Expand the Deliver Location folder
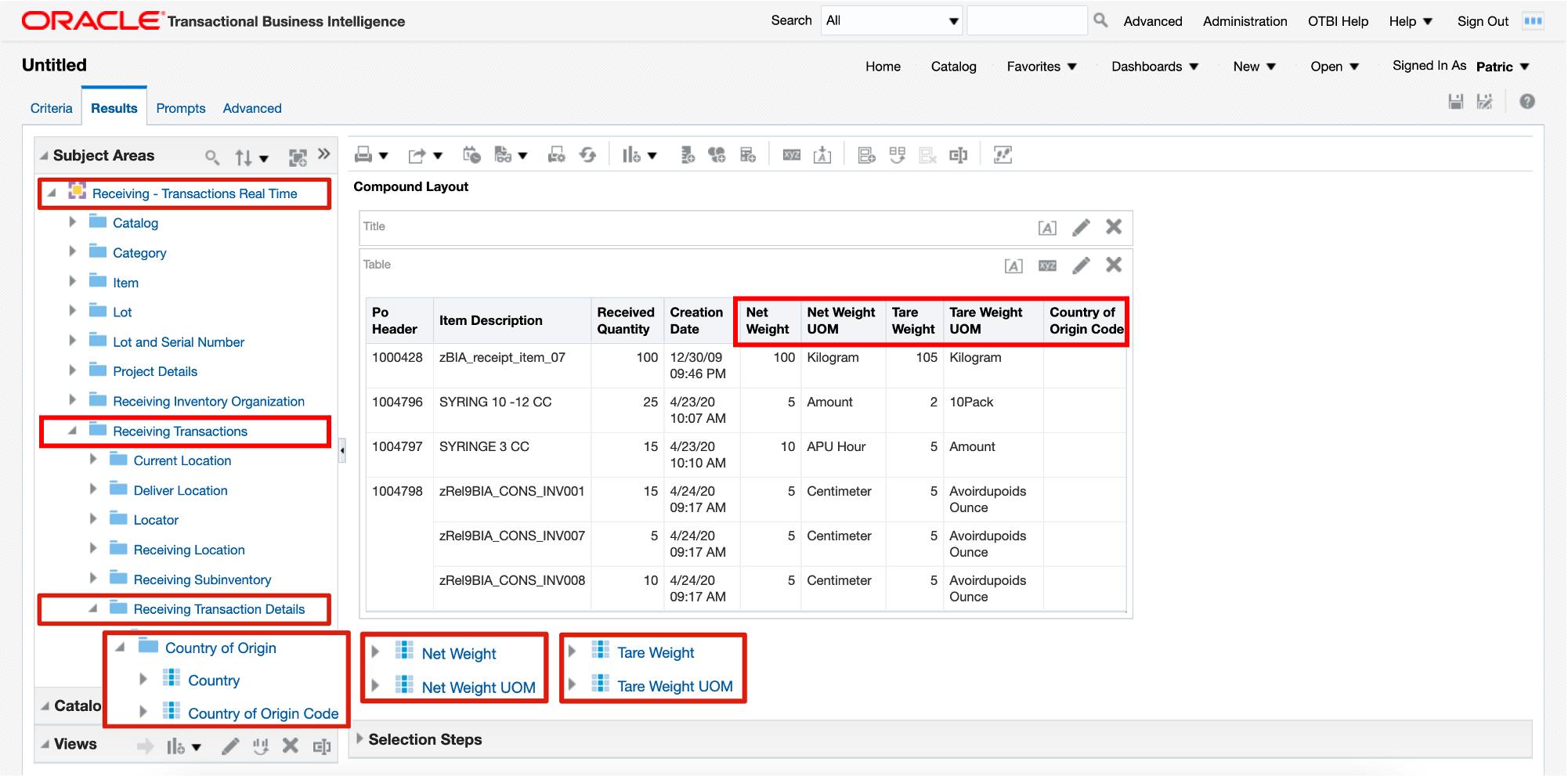The height and width of the screenshot is (776, 1568). pyautogui.click(x=93, y=489)
